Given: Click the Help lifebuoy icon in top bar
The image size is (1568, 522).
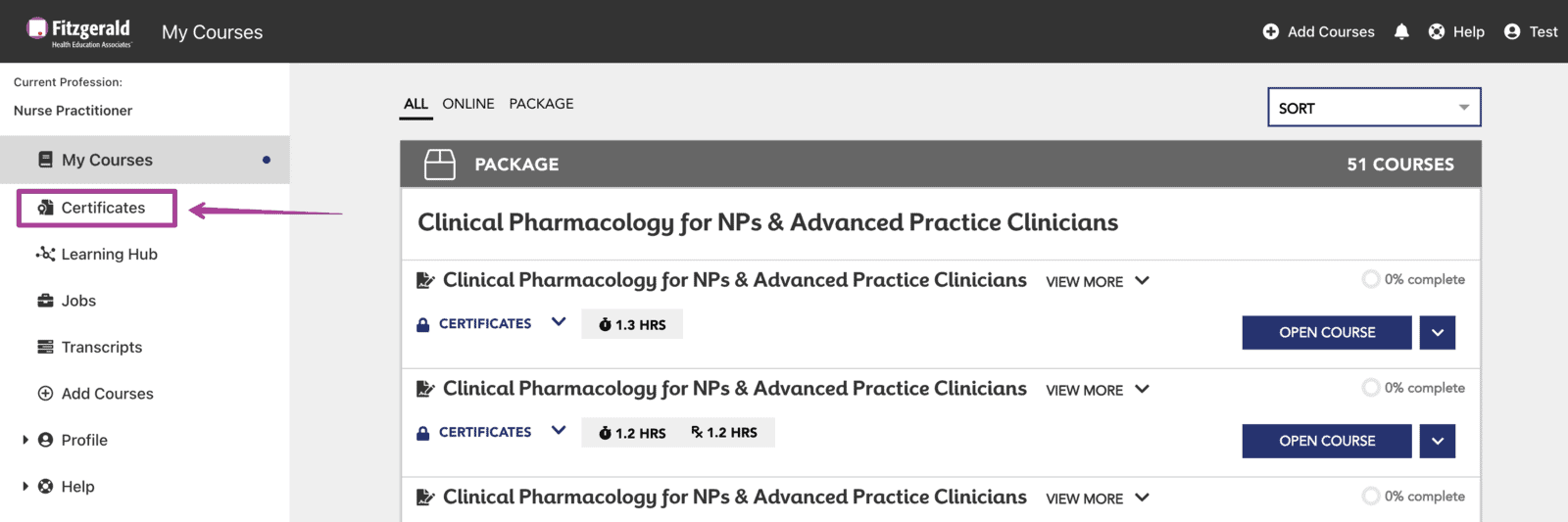Looking at the screenshot, I should pyautogui.click(x=1437, y=31).
